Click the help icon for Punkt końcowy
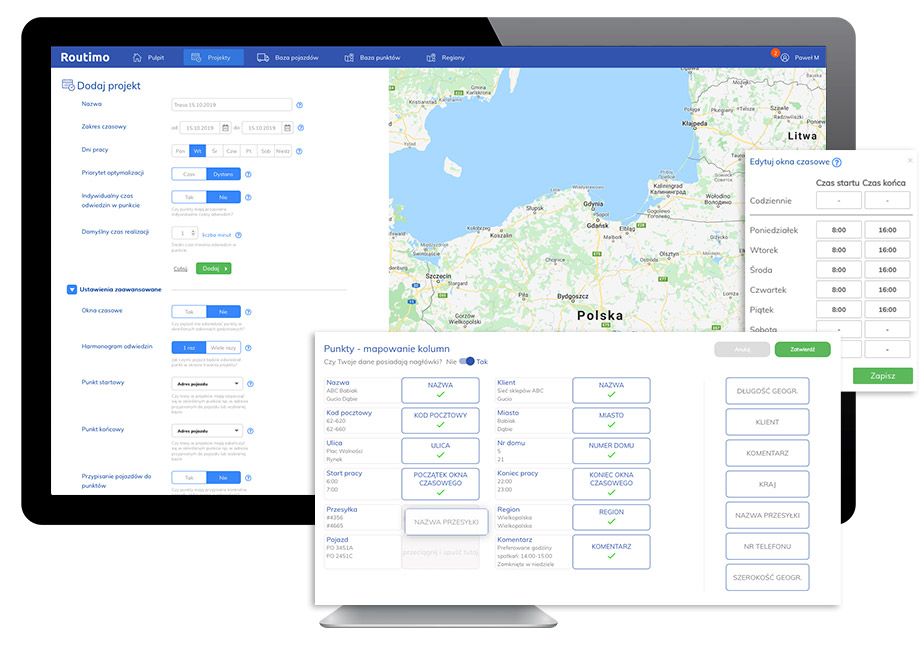Viewport: 924px width, 648px height. (x=250, y=431)
